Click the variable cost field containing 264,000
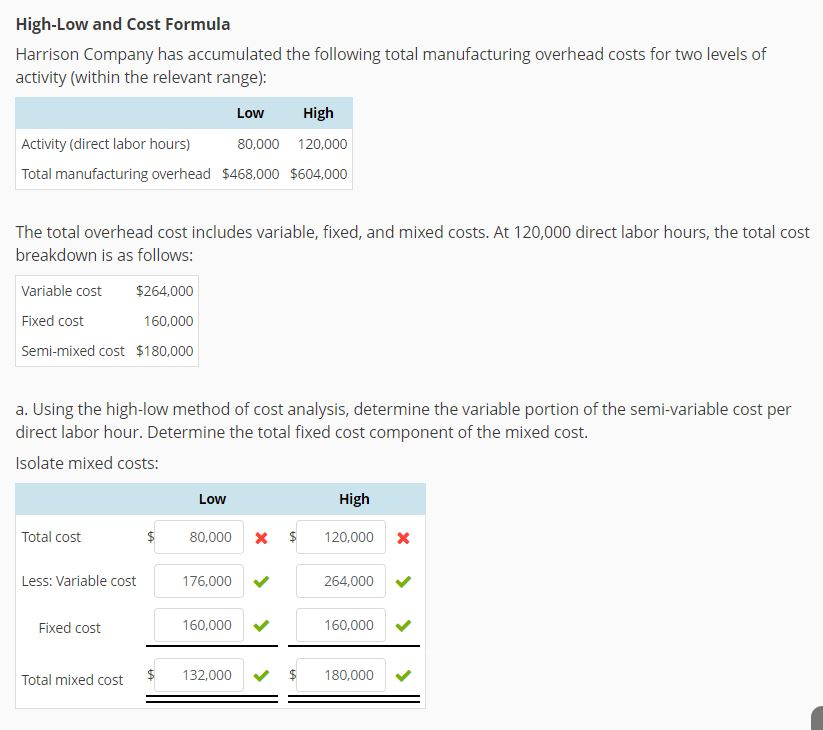823x730 pixels. pos(341,581)
